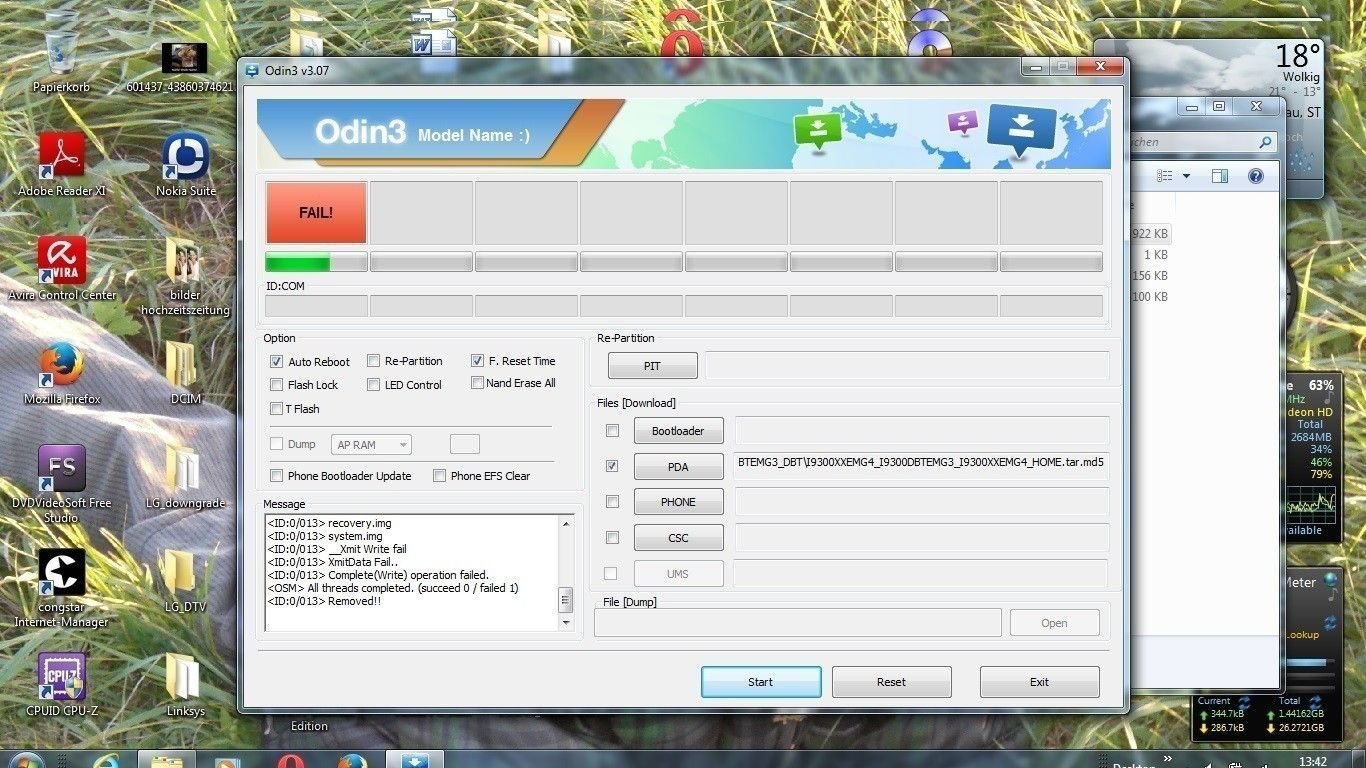Screen dimensions: 1366x768
Task: Click the message log scrollbar thumb
Action: (566, 599)
